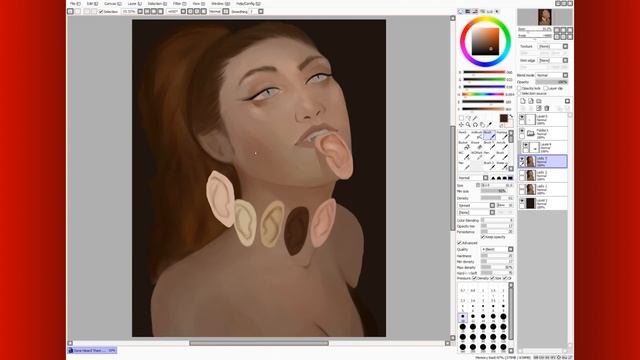Select the zoom magnifier tool

468,124
